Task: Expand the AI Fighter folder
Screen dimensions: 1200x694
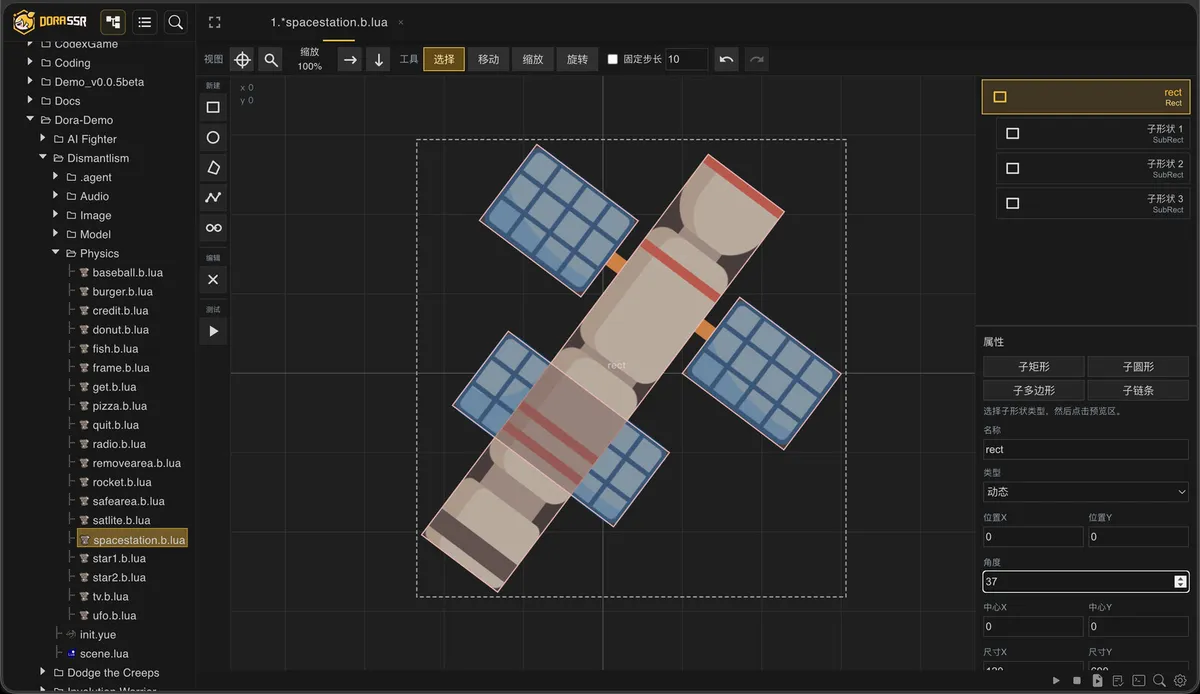Action: pyautogui.click(x=43, y=139)
